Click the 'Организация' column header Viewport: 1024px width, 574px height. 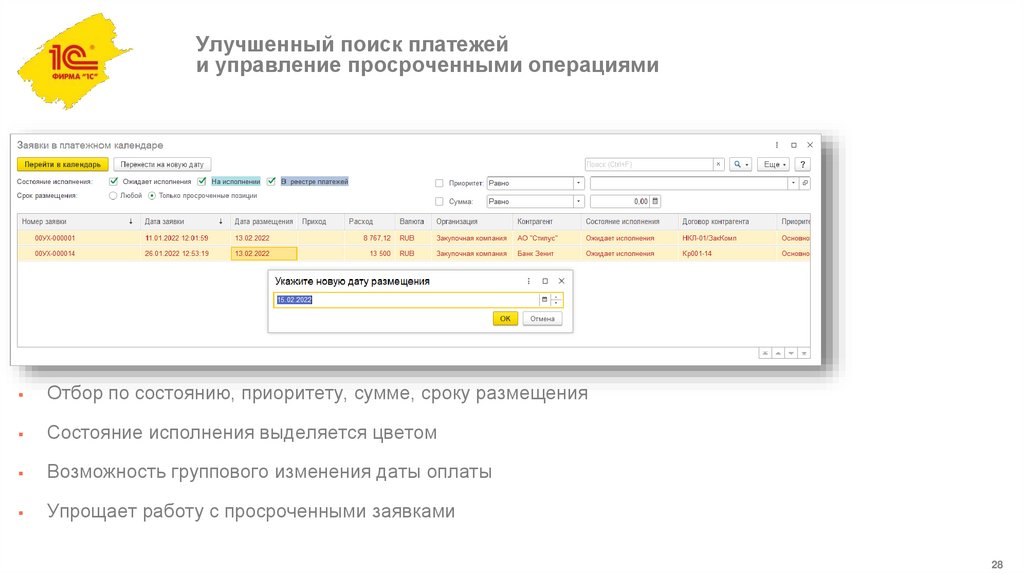[x=472, y=222]
